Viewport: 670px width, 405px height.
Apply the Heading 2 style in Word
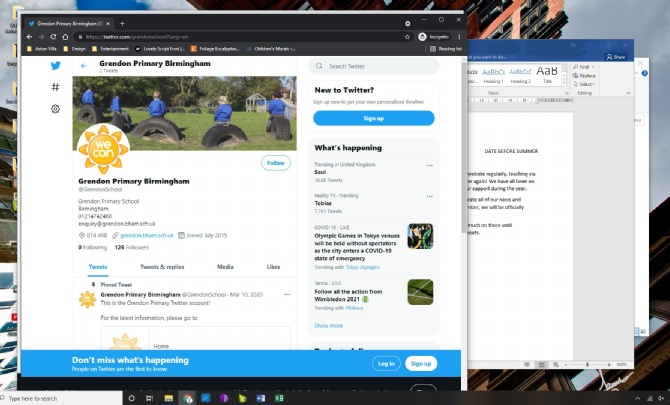pyautogui.click(x=520, y=76)
